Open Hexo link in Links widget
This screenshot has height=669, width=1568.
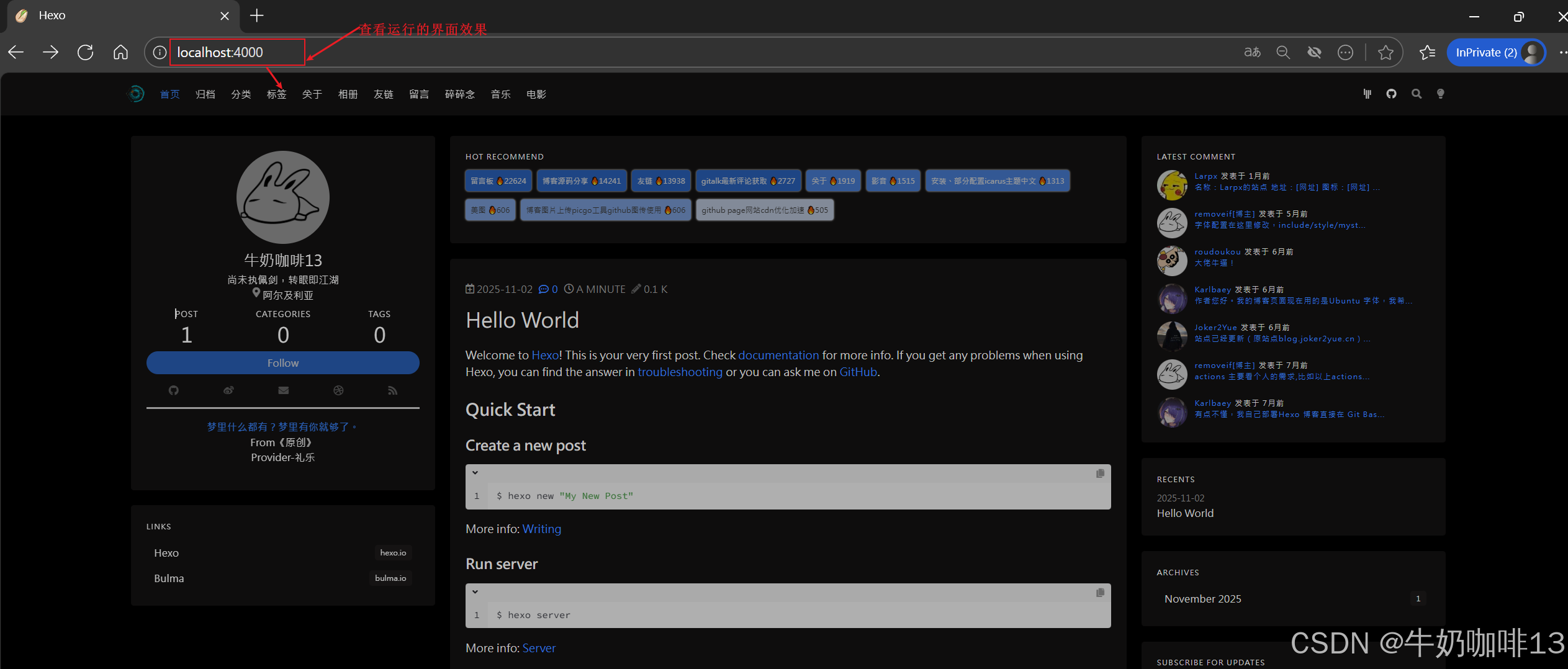pos(282,553)
